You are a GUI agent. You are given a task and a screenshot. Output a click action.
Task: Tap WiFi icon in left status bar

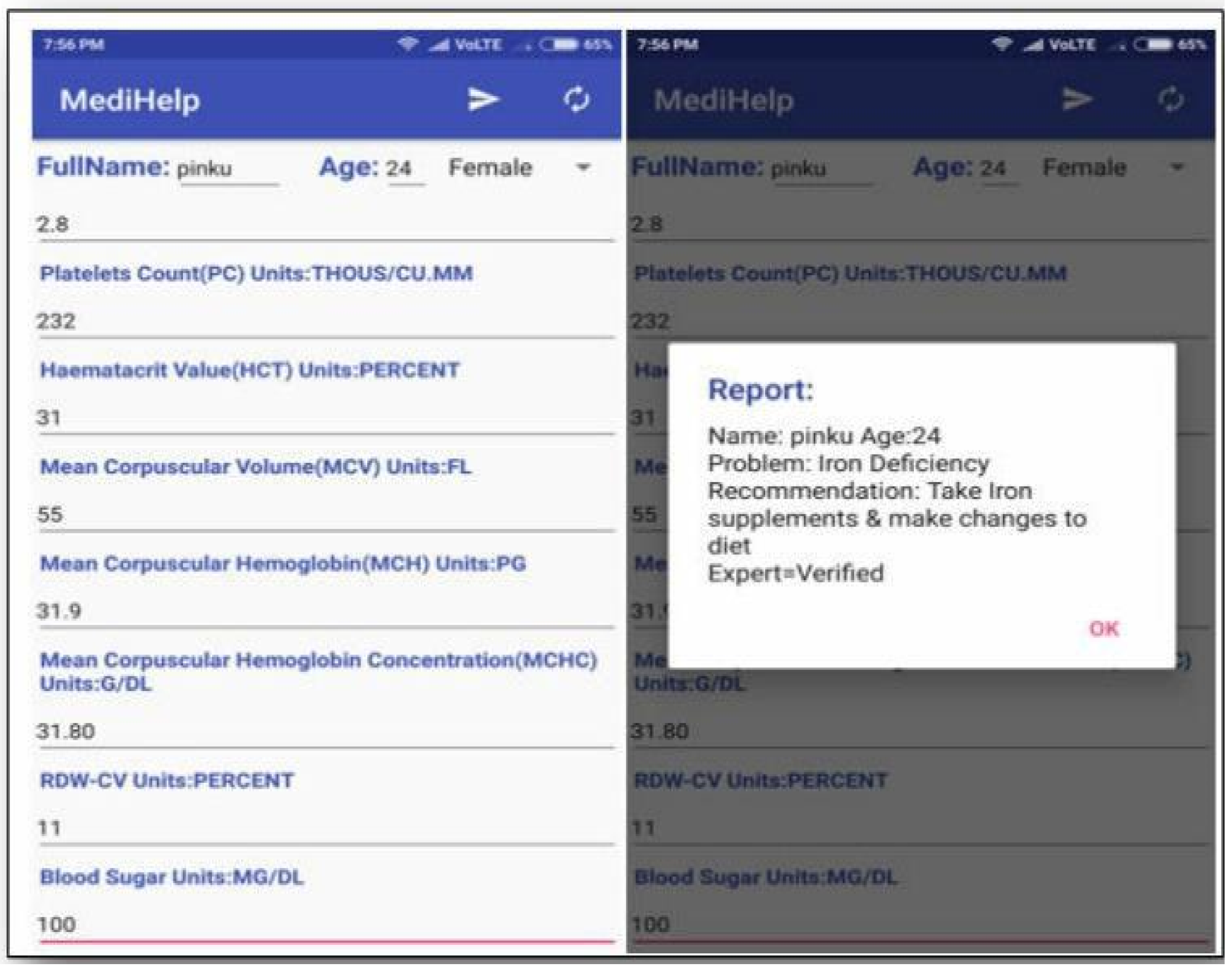[407, 44]
